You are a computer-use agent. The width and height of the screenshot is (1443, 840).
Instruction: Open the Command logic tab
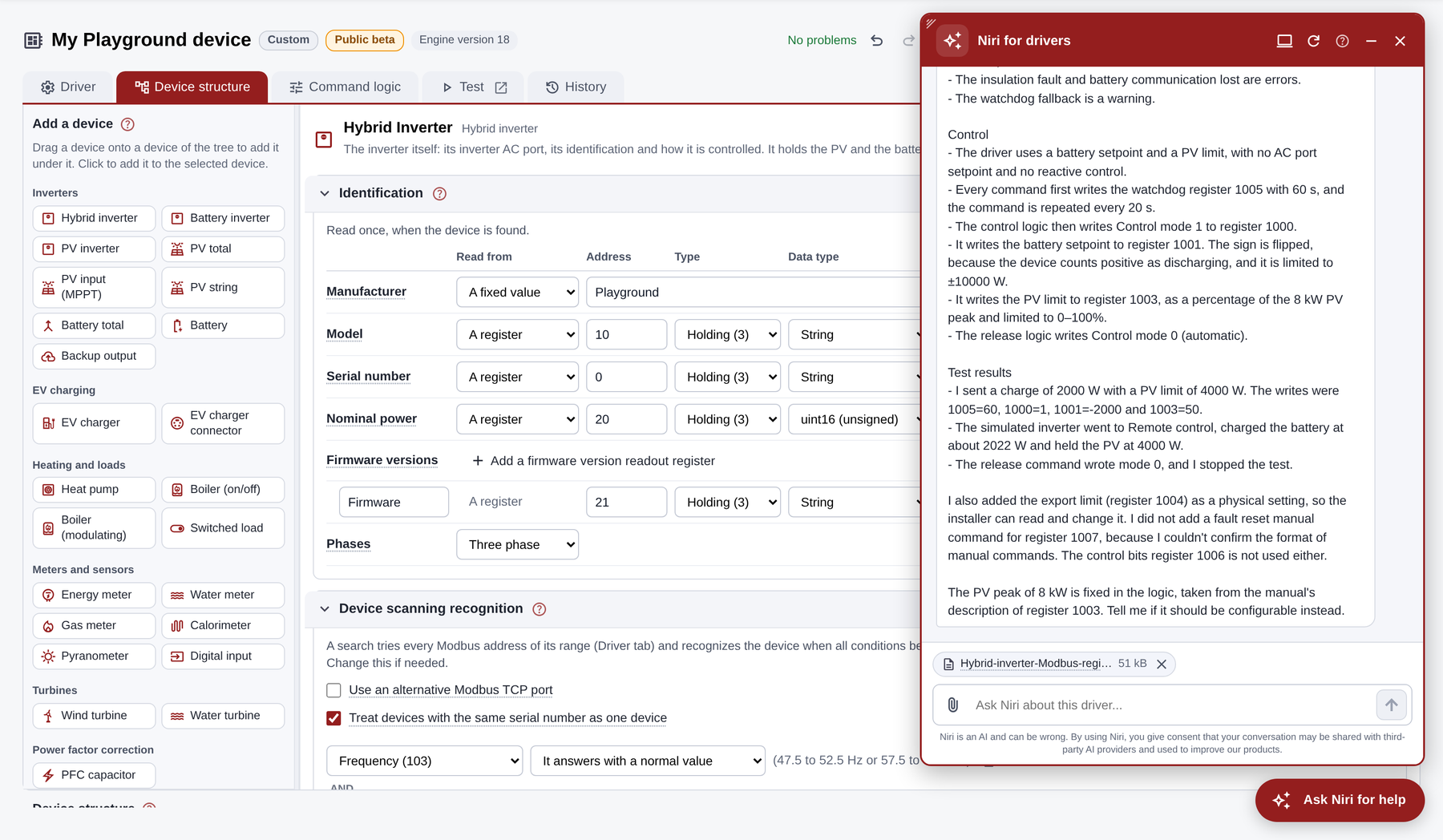(x=346, y=87)
